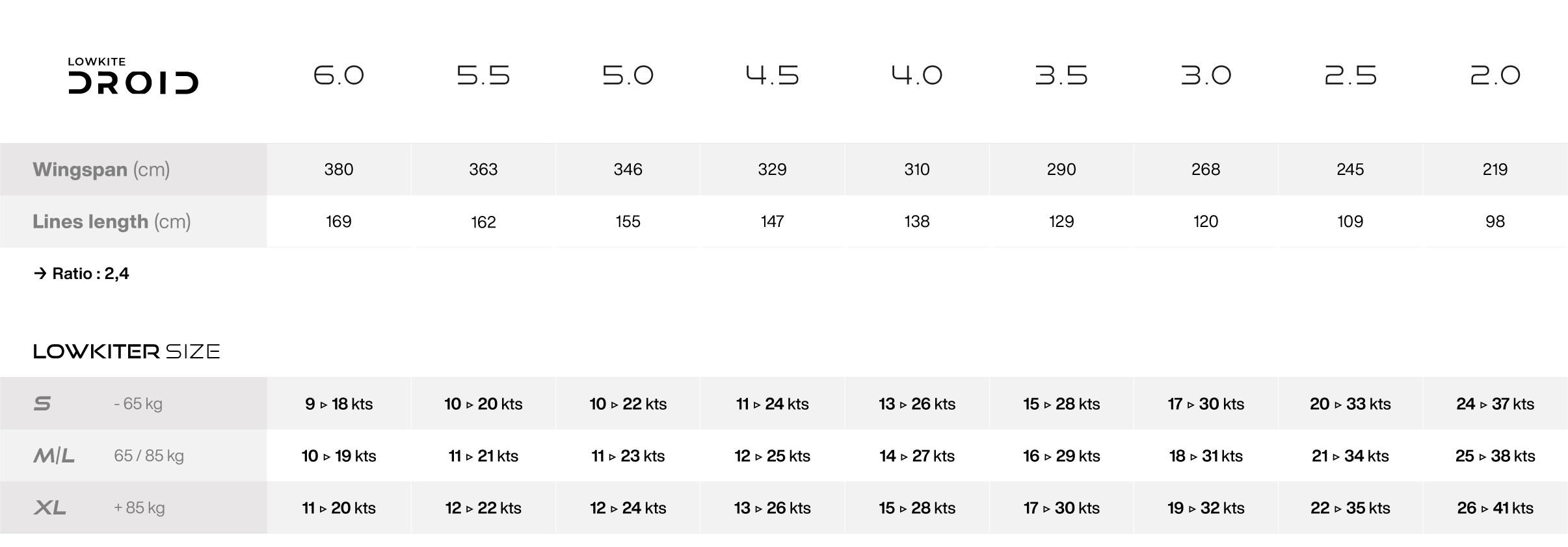Click the 98 lines length value

click(1495, 222)
